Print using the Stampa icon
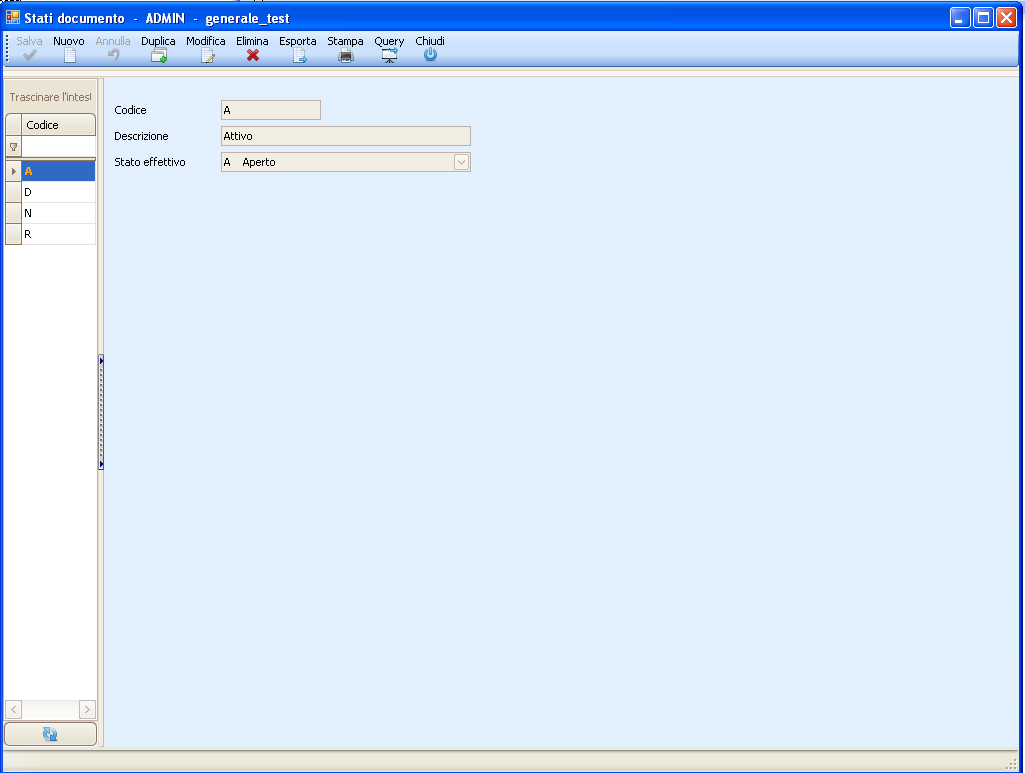1025x773 pixels. (345, 56)
